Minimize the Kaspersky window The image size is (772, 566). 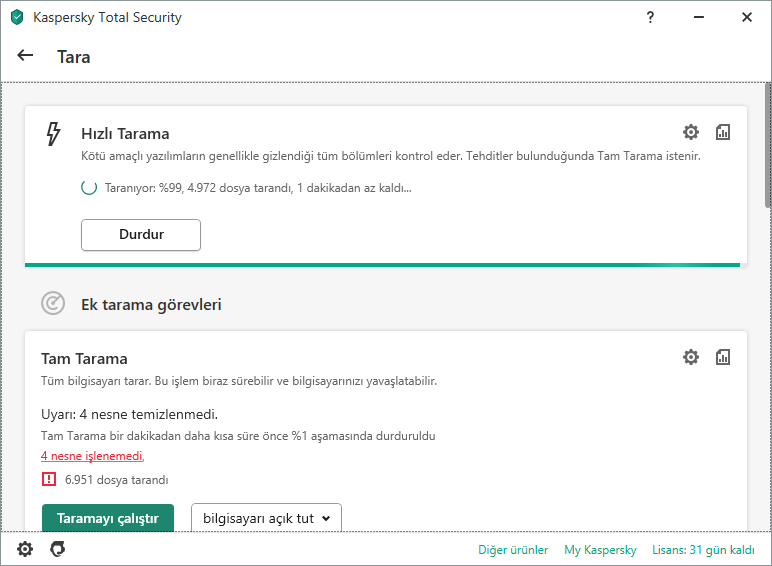(699, 17)
